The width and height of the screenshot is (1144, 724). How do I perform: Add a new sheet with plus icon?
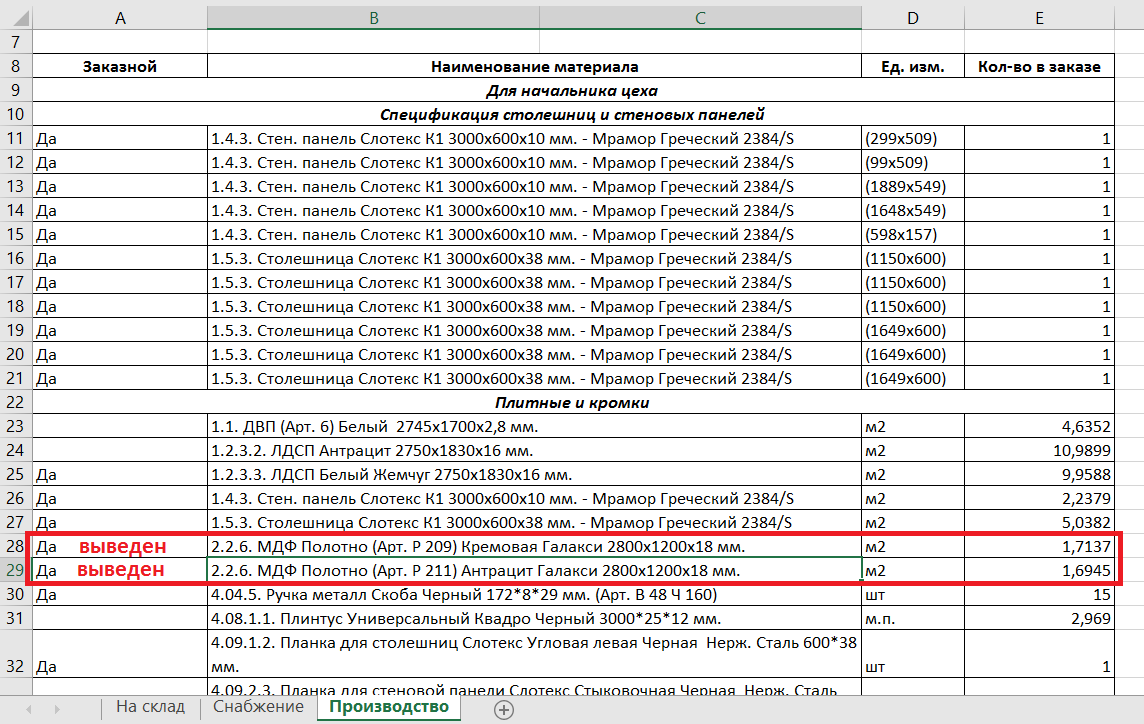(x=504, y=710)
